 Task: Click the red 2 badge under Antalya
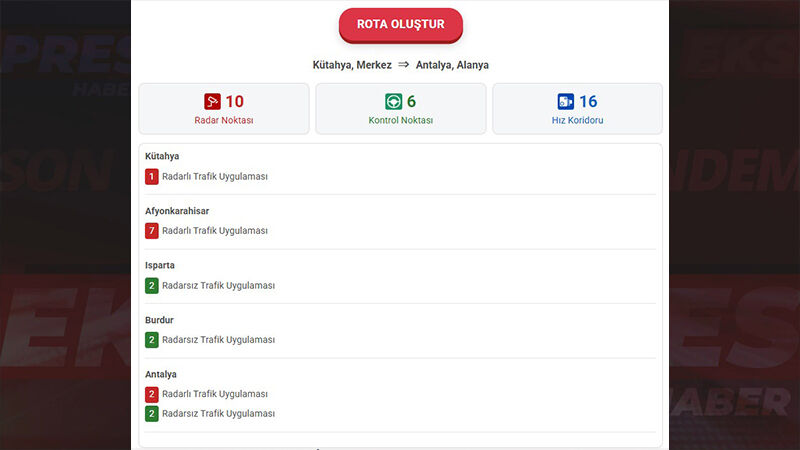152,394
